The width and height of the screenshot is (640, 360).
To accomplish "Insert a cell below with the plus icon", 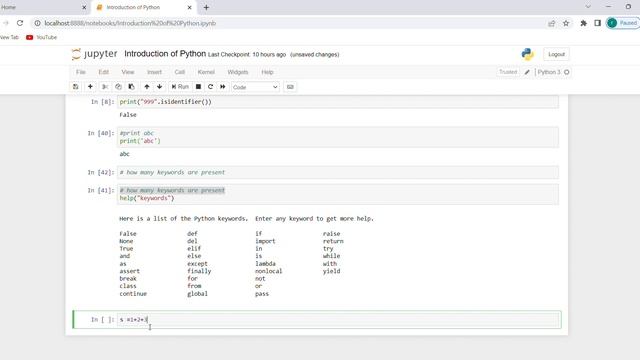I will tap(90, 87).
